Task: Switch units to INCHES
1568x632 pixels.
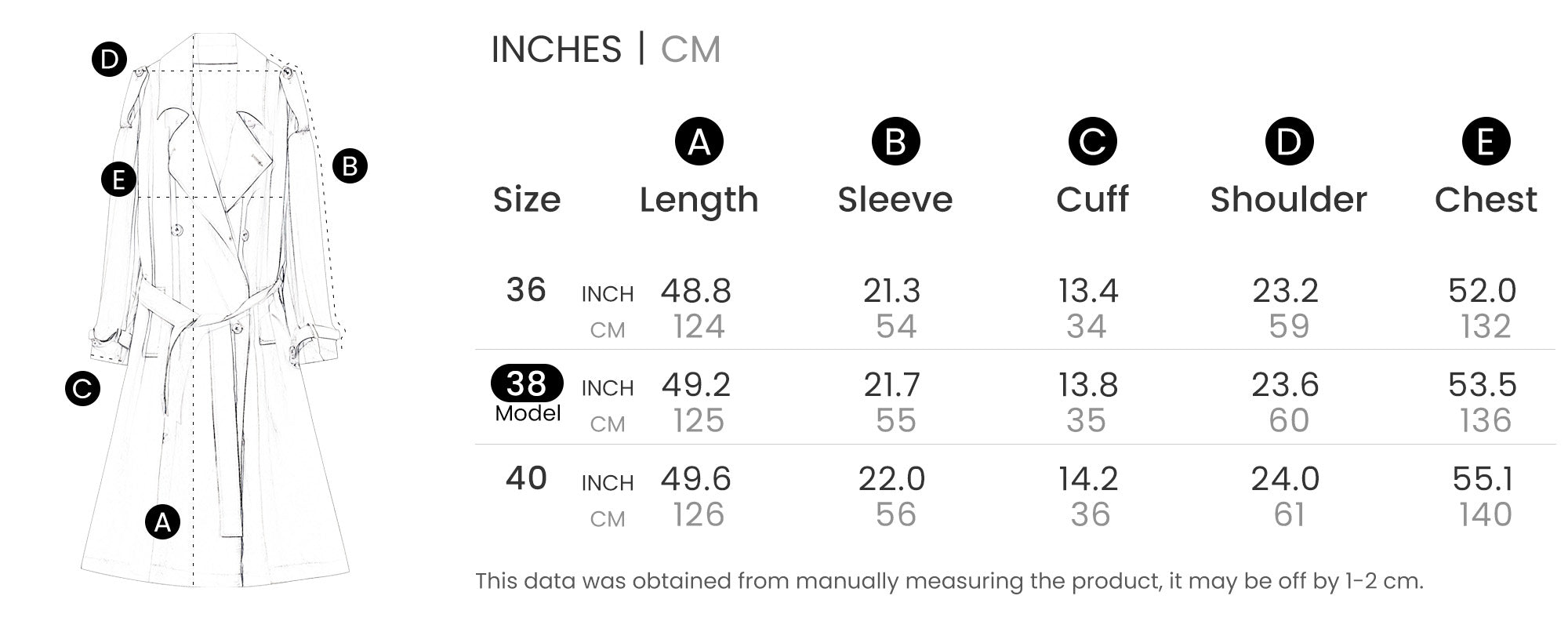Action: (x=556, y=49)
